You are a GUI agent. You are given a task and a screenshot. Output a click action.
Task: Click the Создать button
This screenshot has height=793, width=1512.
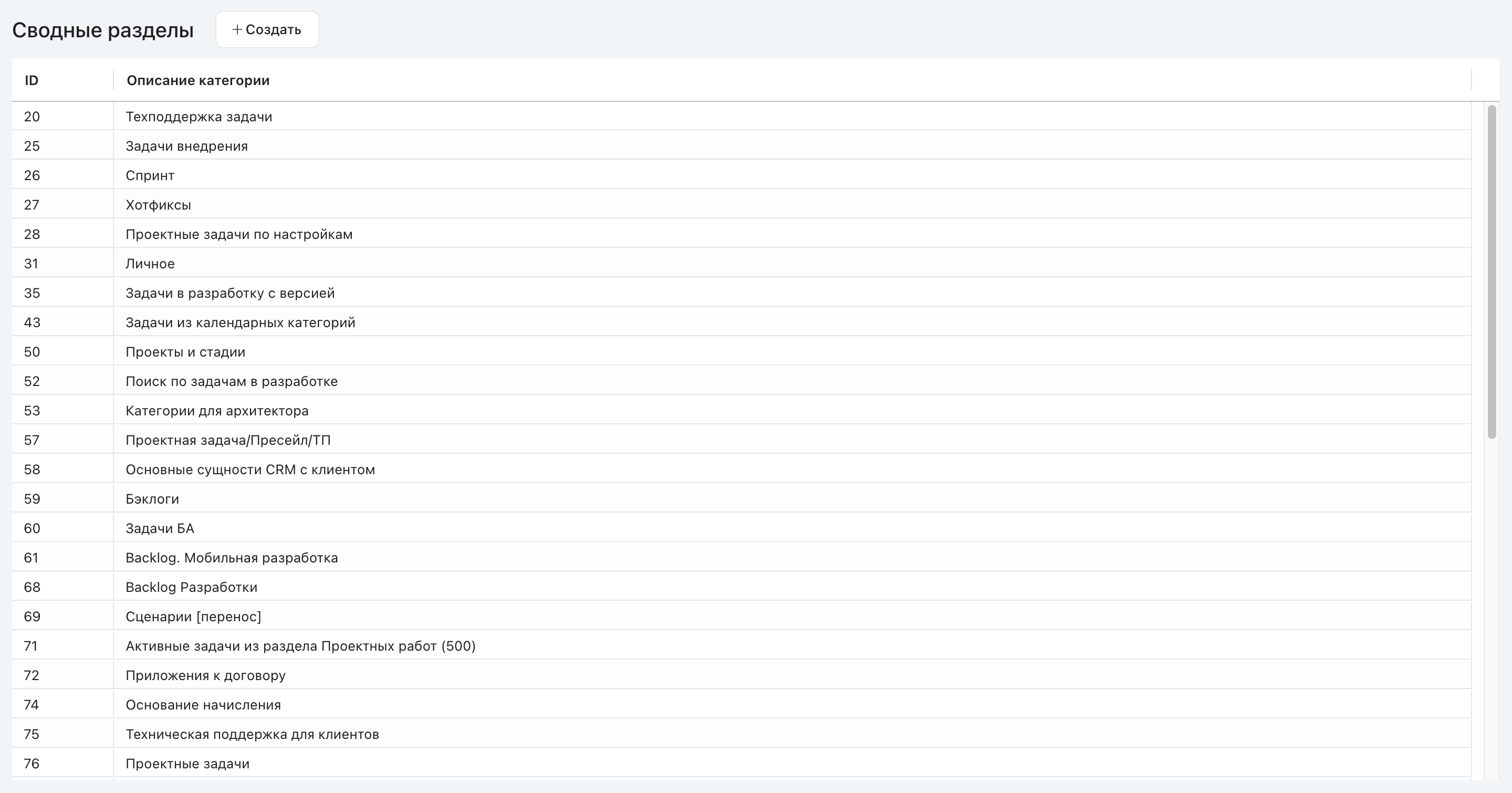pyautogui.click(x=267, y=29)
